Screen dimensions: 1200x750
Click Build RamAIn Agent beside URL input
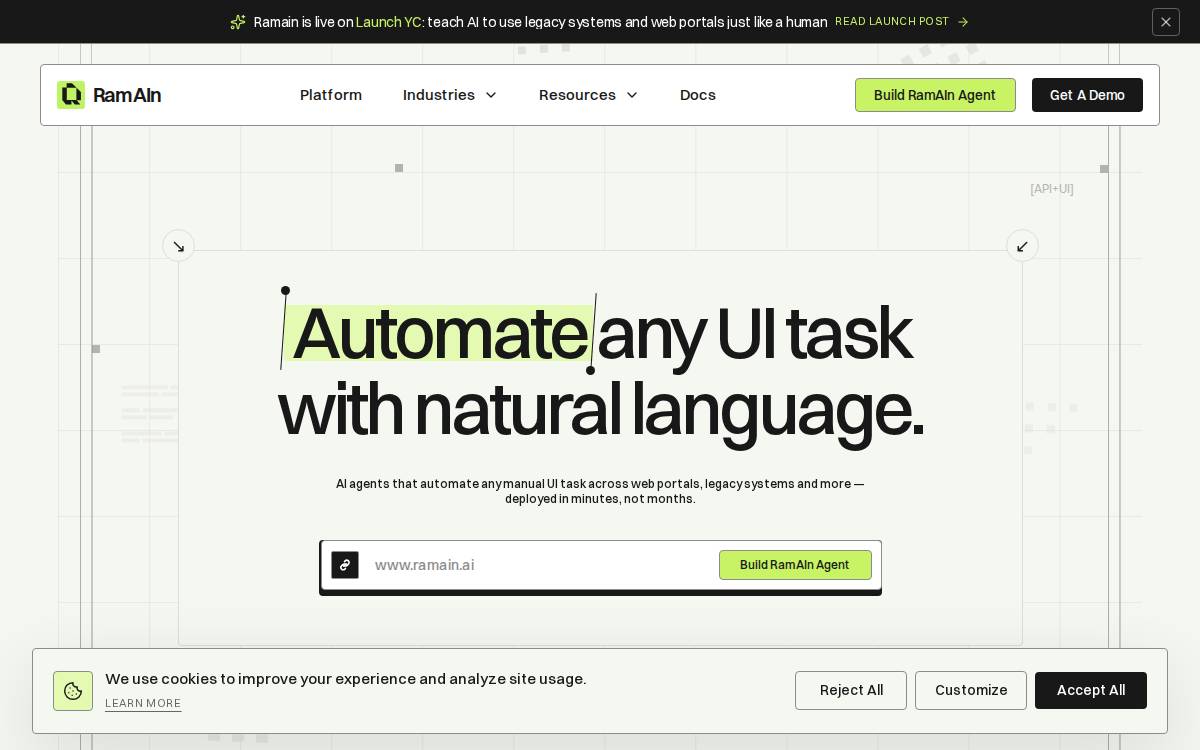point(795,565)
